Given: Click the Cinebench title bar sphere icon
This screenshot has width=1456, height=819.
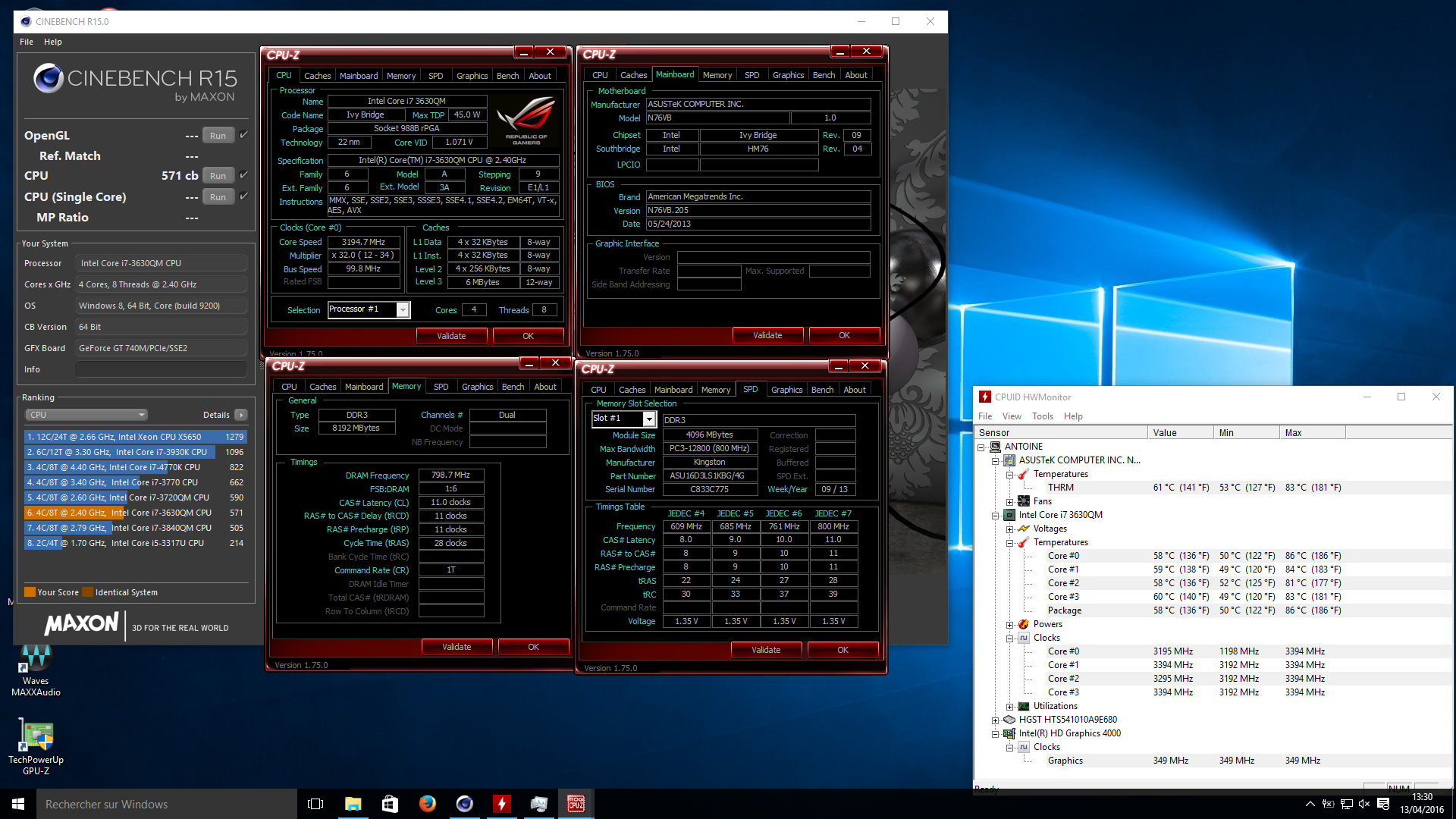Looking at the screenshot, I should (26, 21).
